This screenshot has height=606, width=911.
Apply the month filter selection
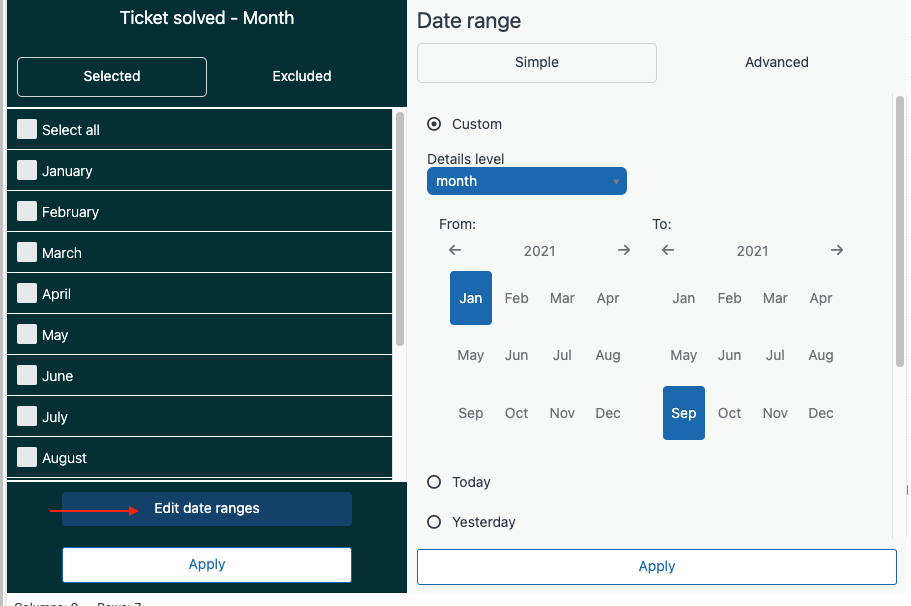click(206, 564)
